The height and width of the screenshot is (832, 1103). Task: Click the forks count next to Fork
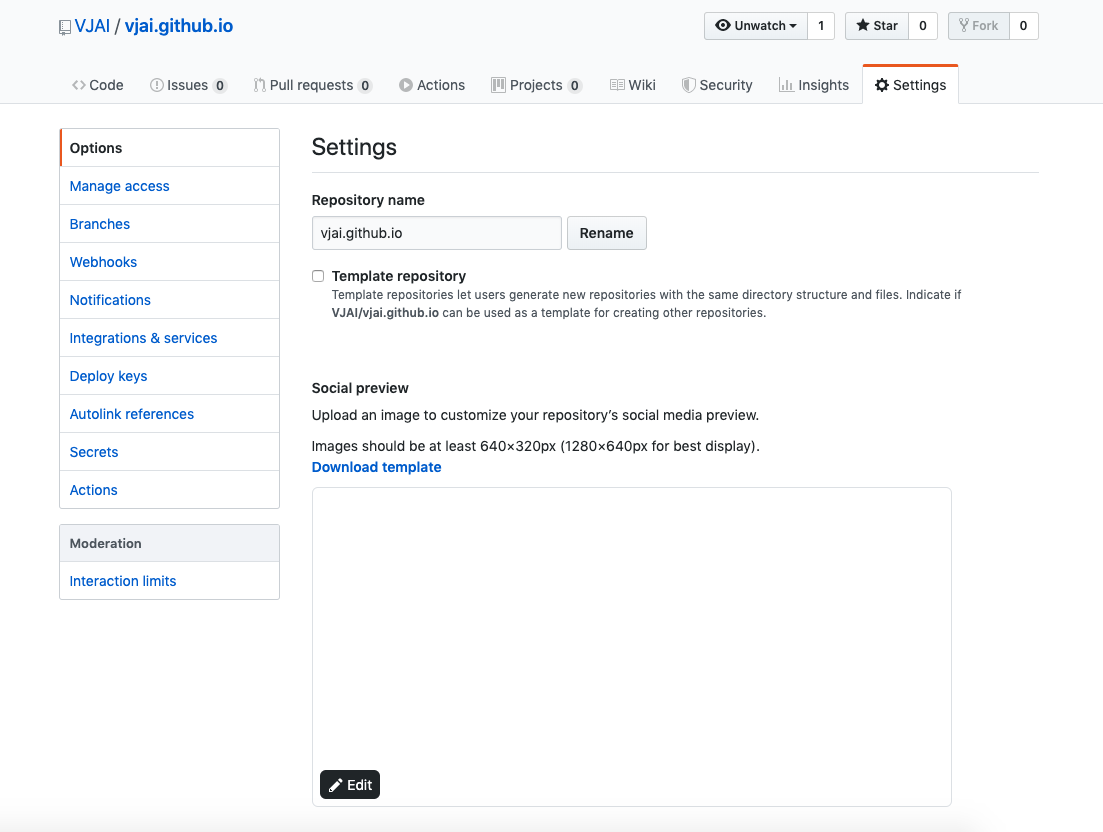[1024, 26]
